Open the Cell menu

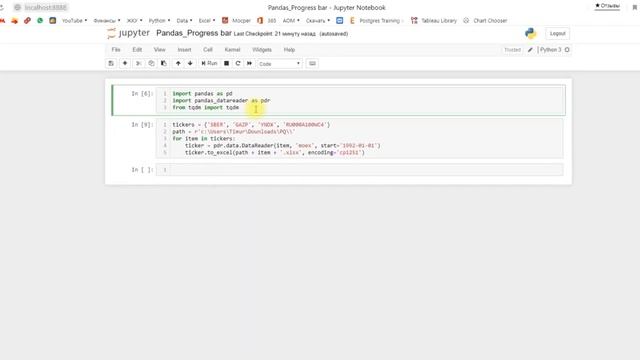pos(208,50)
